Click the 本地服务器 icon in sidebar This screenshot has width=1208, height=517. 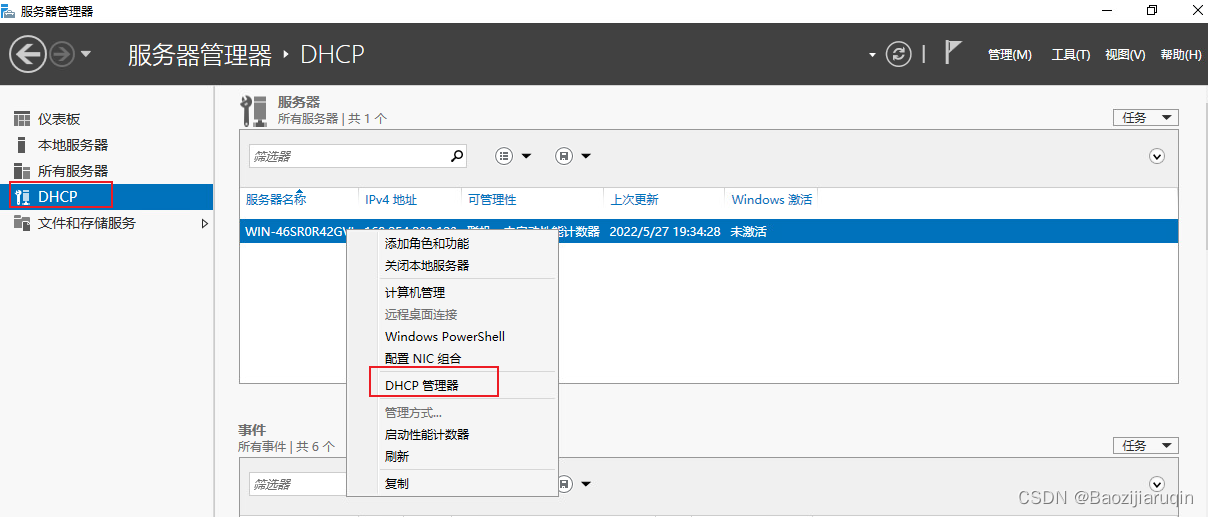21,145
